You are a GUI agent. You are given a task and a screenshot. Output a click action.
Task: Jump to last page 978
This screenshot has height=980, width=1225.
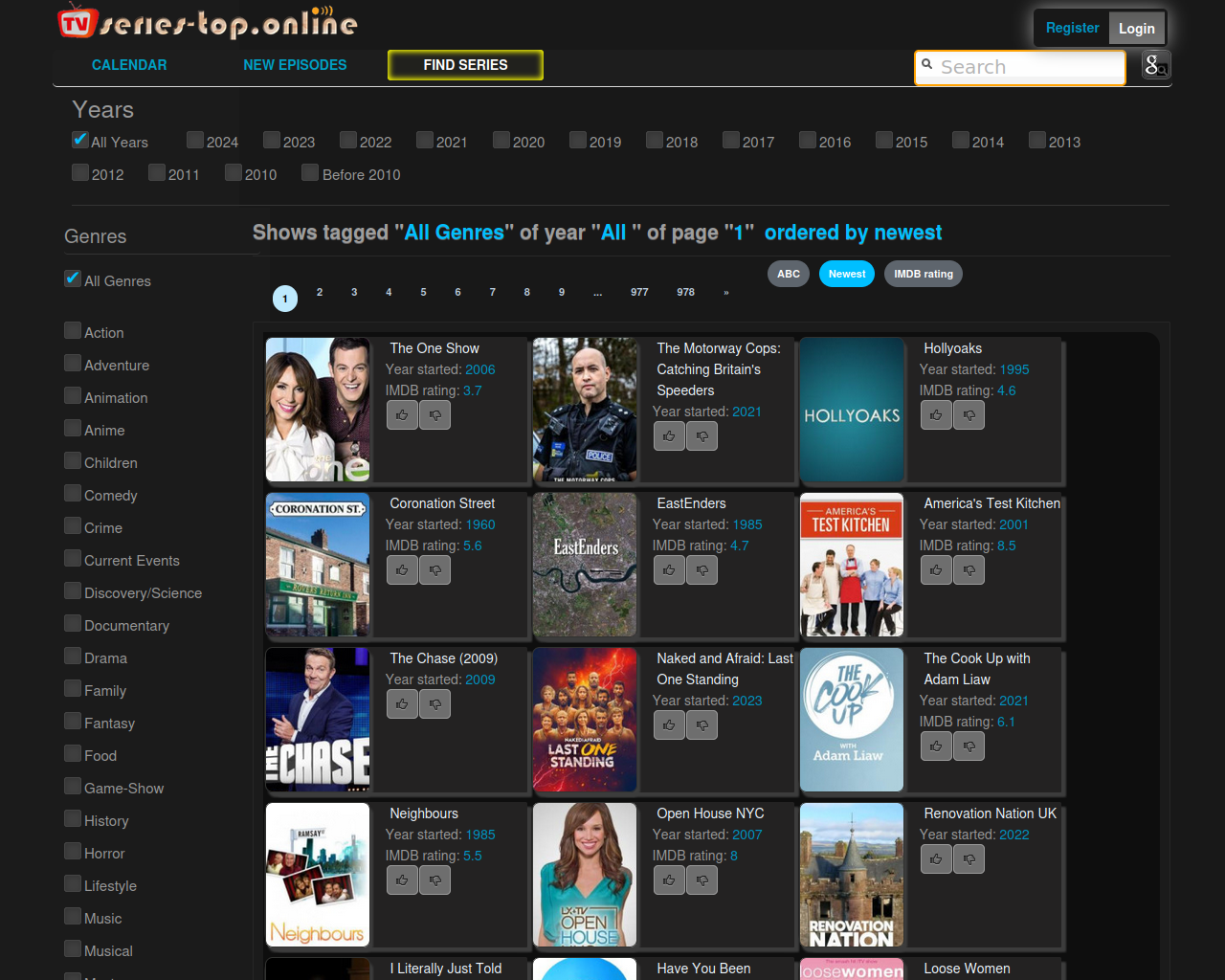pos(686,293)
